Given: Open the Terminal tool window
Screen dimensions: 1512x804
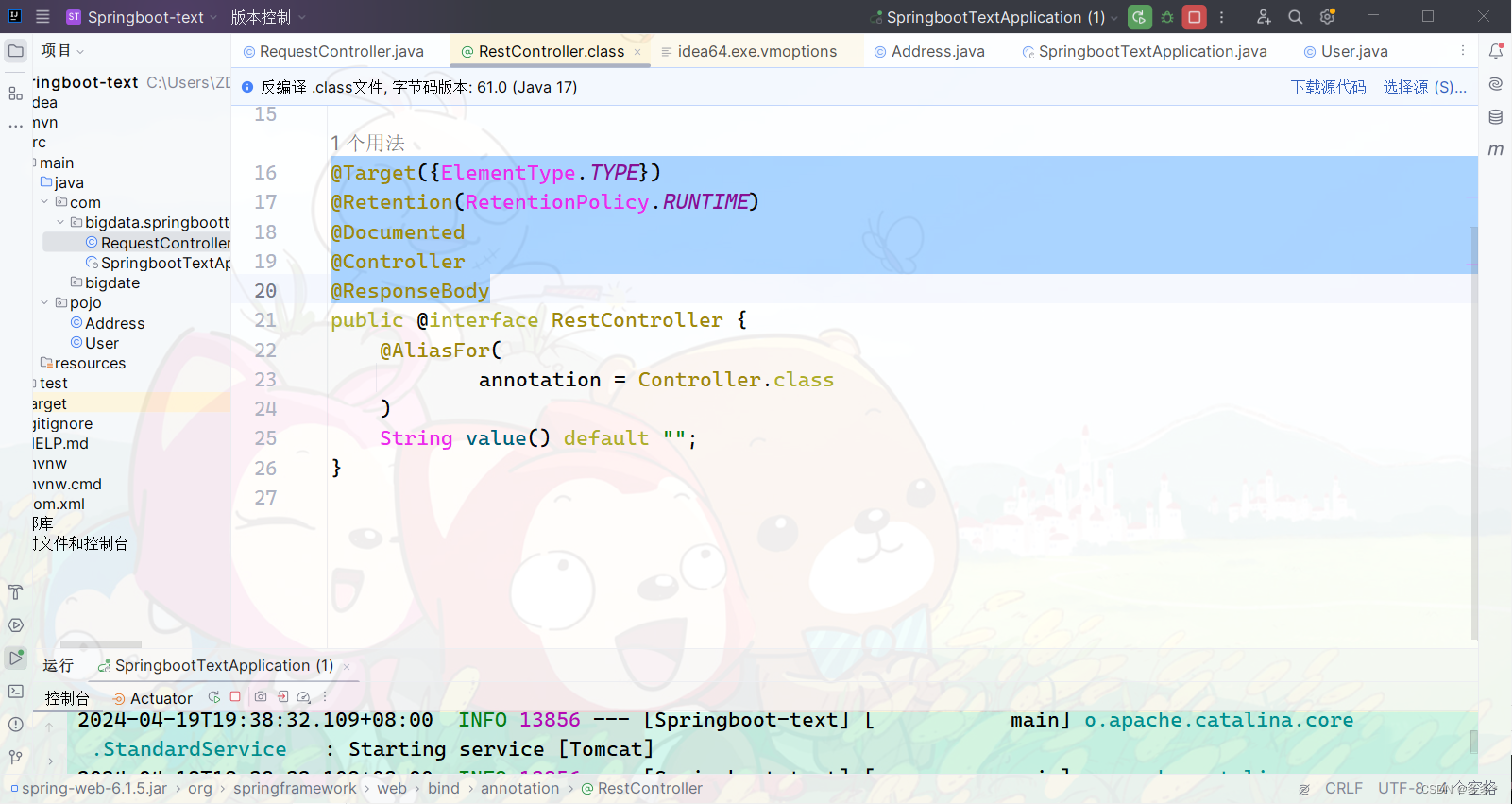Looking at the screenshot, I should click(x=16, y=692).
